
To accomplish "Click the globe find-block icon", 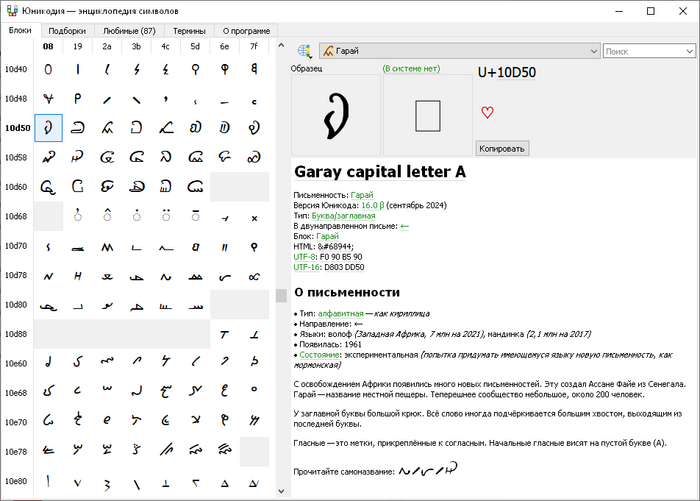I will click(x=304, y=50).
